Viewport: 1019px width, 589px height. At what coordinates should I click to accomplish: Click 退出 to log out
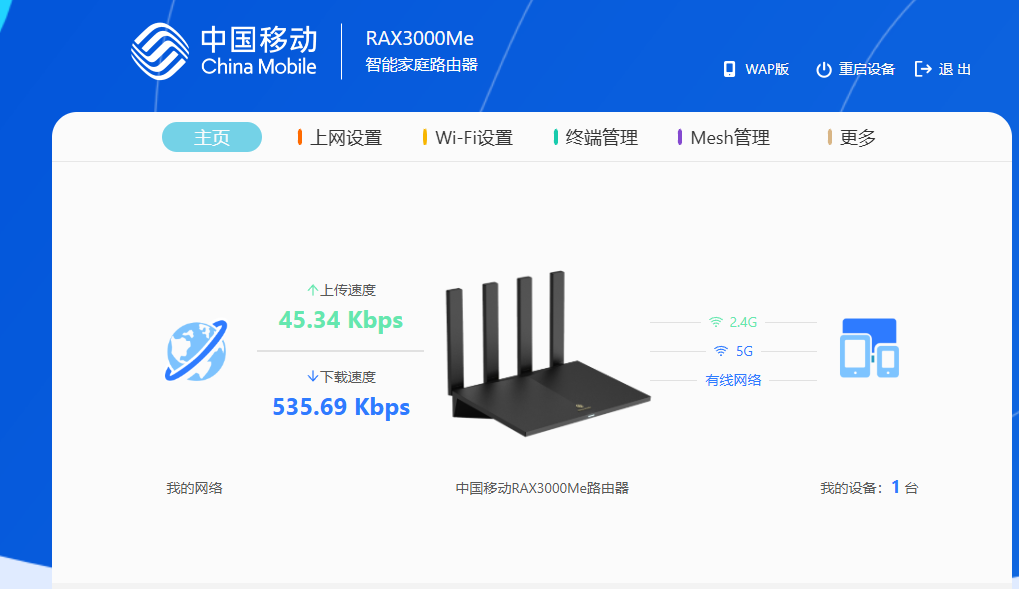click(x=955, y=69)
